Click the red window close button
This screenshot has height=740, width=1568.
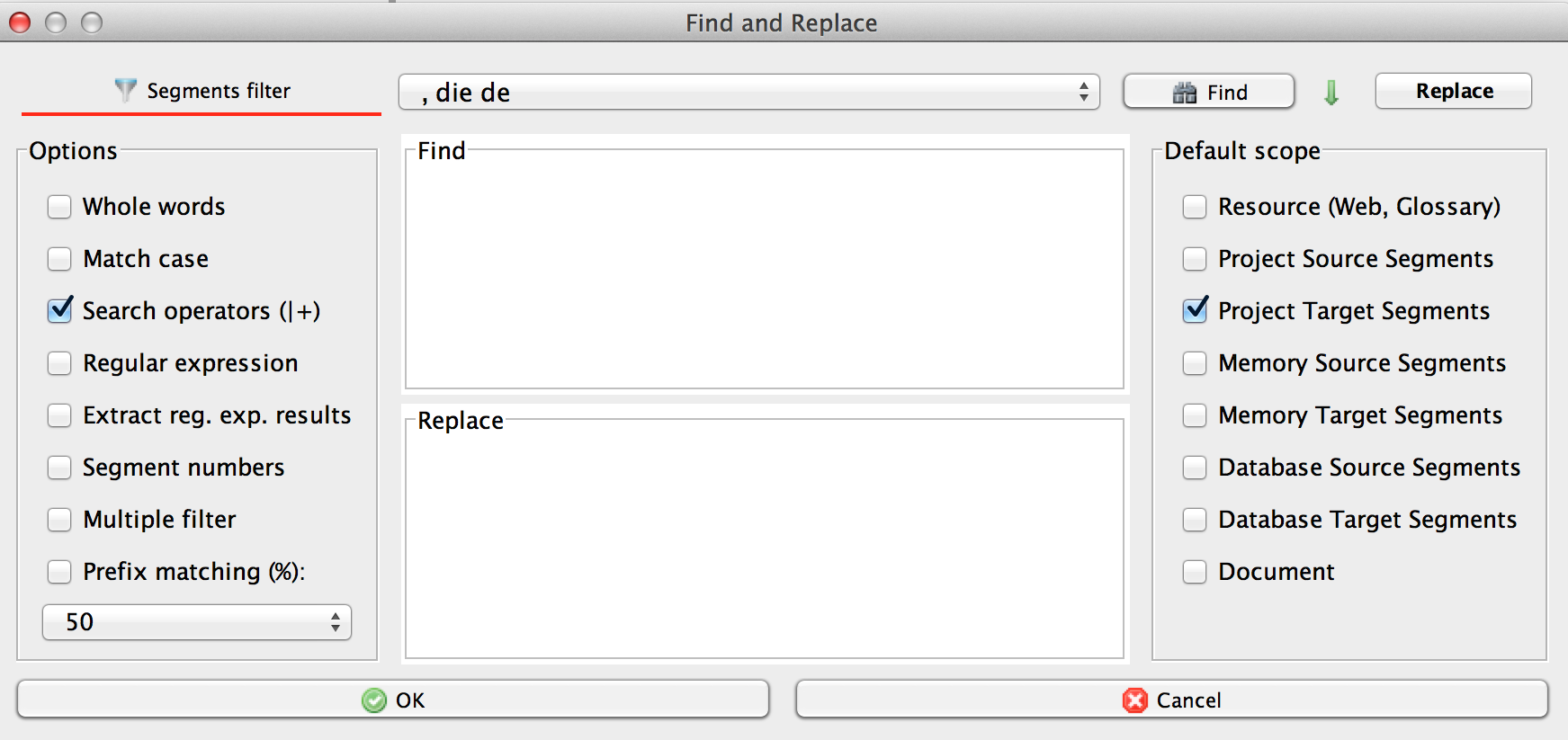coord(20,22)
